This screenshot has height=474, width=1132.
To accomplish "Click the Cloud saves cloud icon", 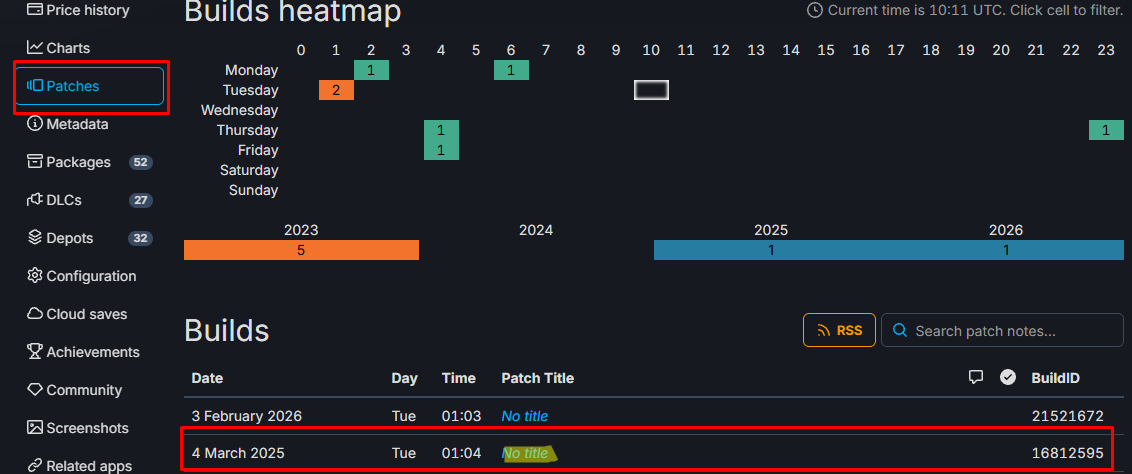I will tap(35, 314).
